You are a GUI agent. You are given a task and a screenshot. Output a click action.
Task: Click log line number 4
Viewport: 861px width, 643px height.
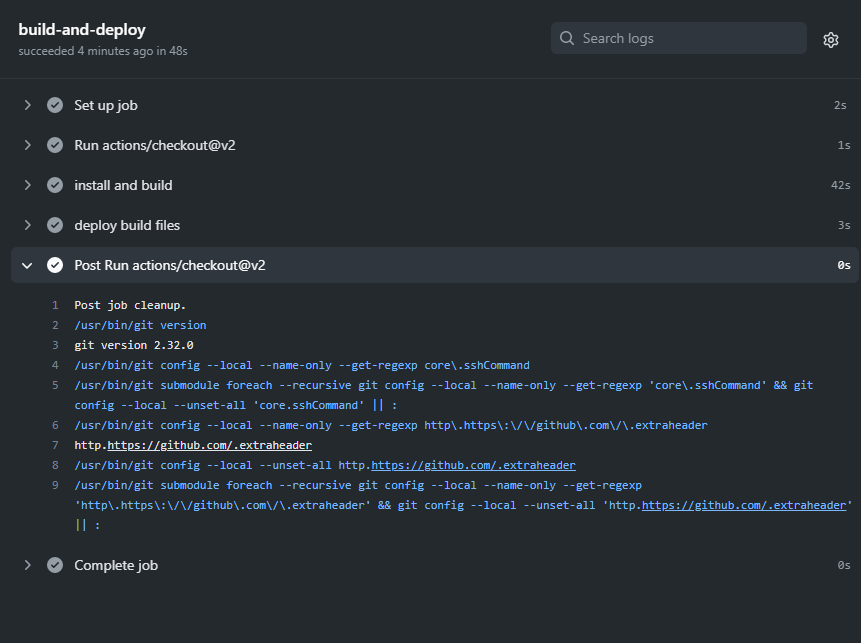point(55,365)
